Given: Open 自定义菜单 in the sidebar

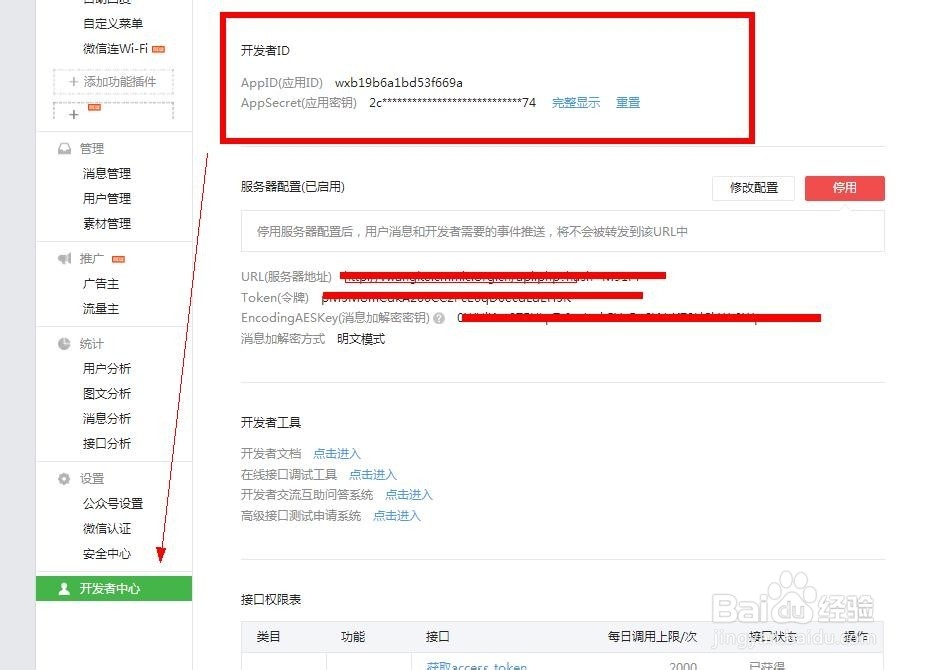Looking at the screenshot, I should (x=112, y=24).
